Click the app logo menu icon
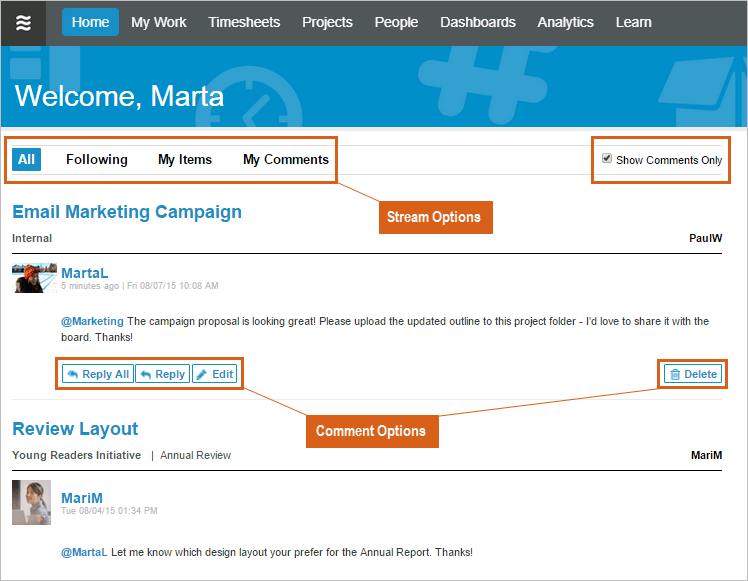Viewport: 748px width, 581px height. click(23, 22)
